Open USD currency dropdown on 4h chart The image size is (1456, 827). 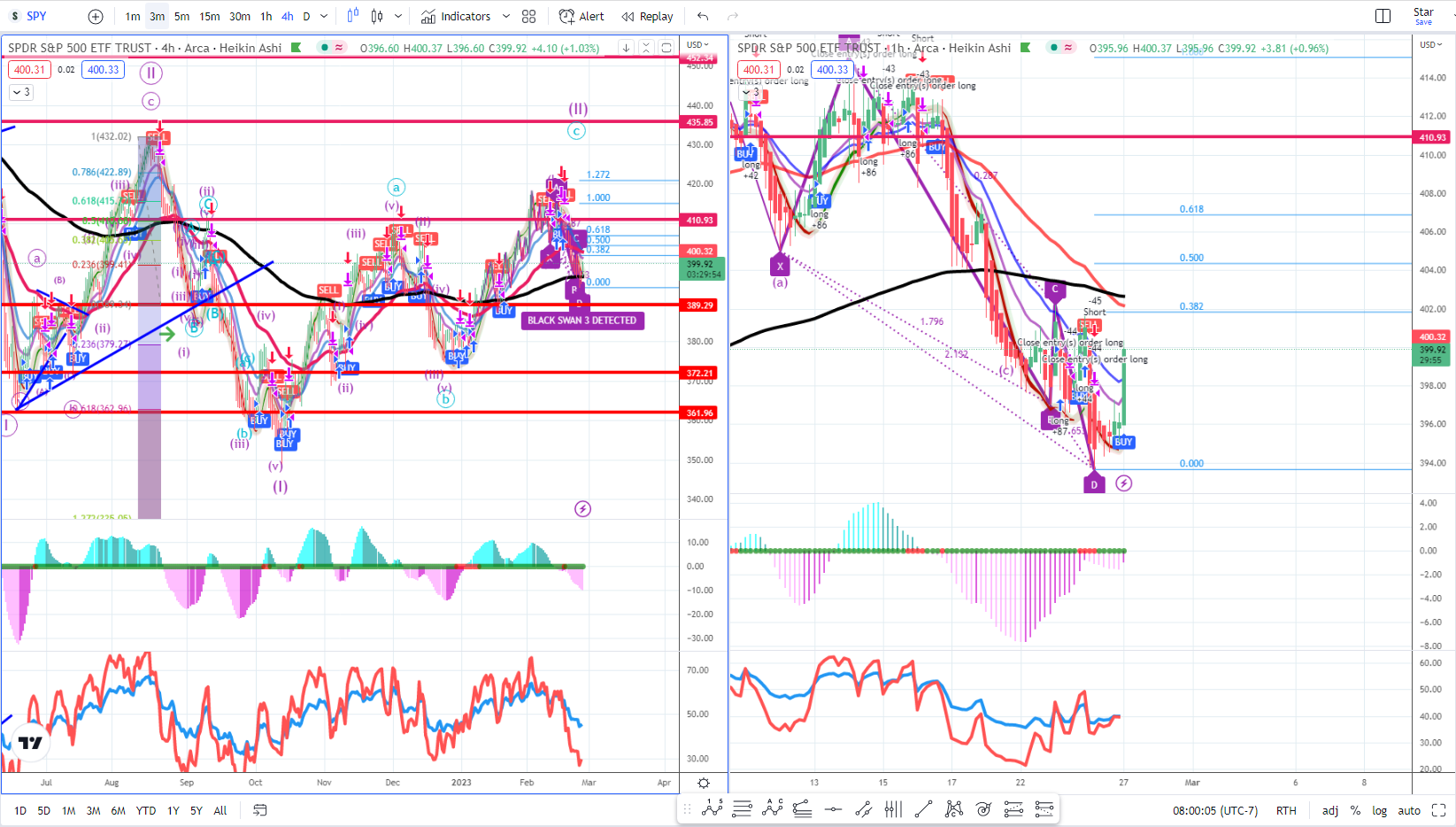click(x=697, y=44)
